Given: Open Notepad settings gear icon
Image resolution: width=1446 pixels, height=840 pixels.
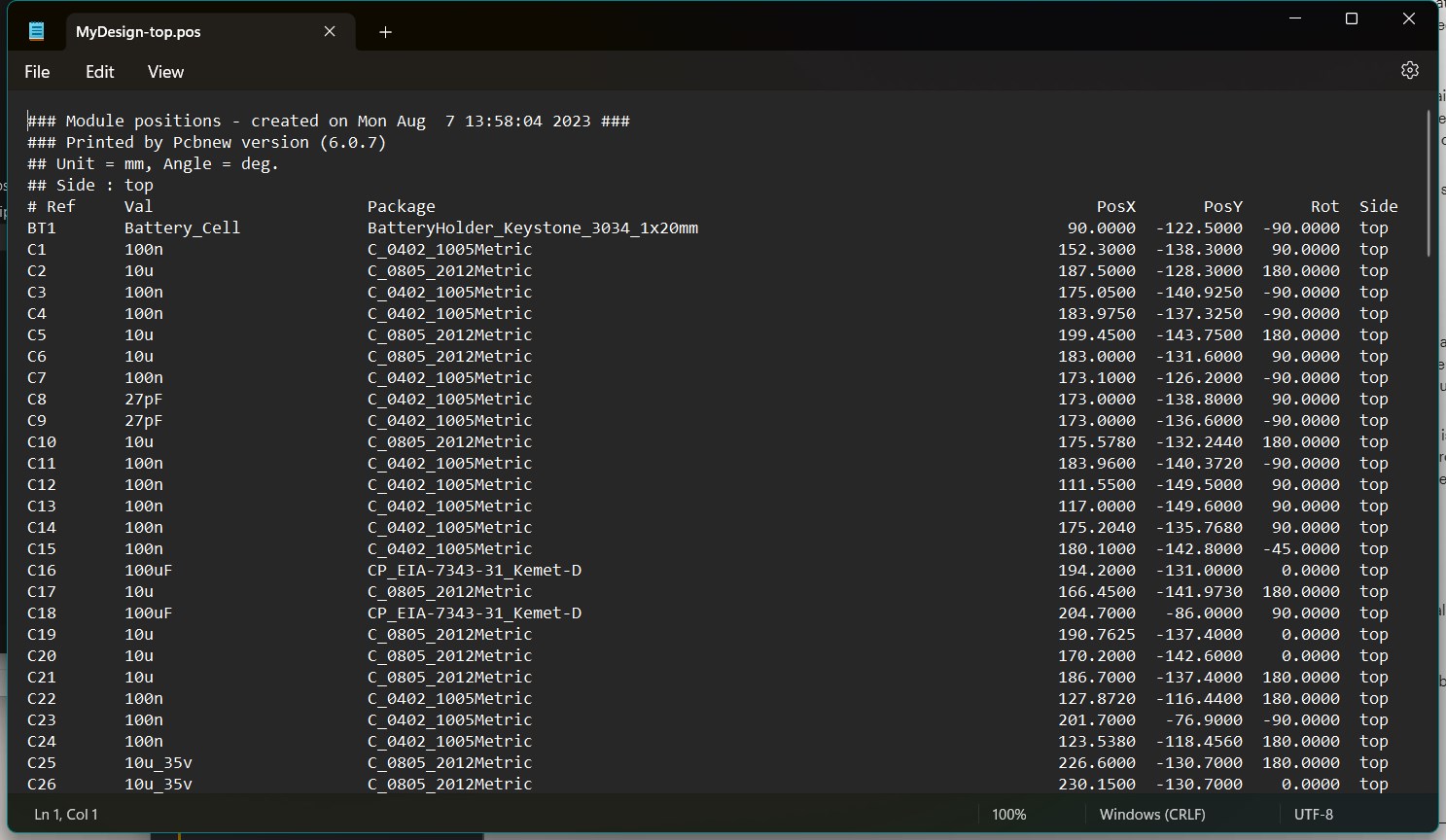Looking at the screenshot, I should pyautogui.click(x=1409, y=70).
